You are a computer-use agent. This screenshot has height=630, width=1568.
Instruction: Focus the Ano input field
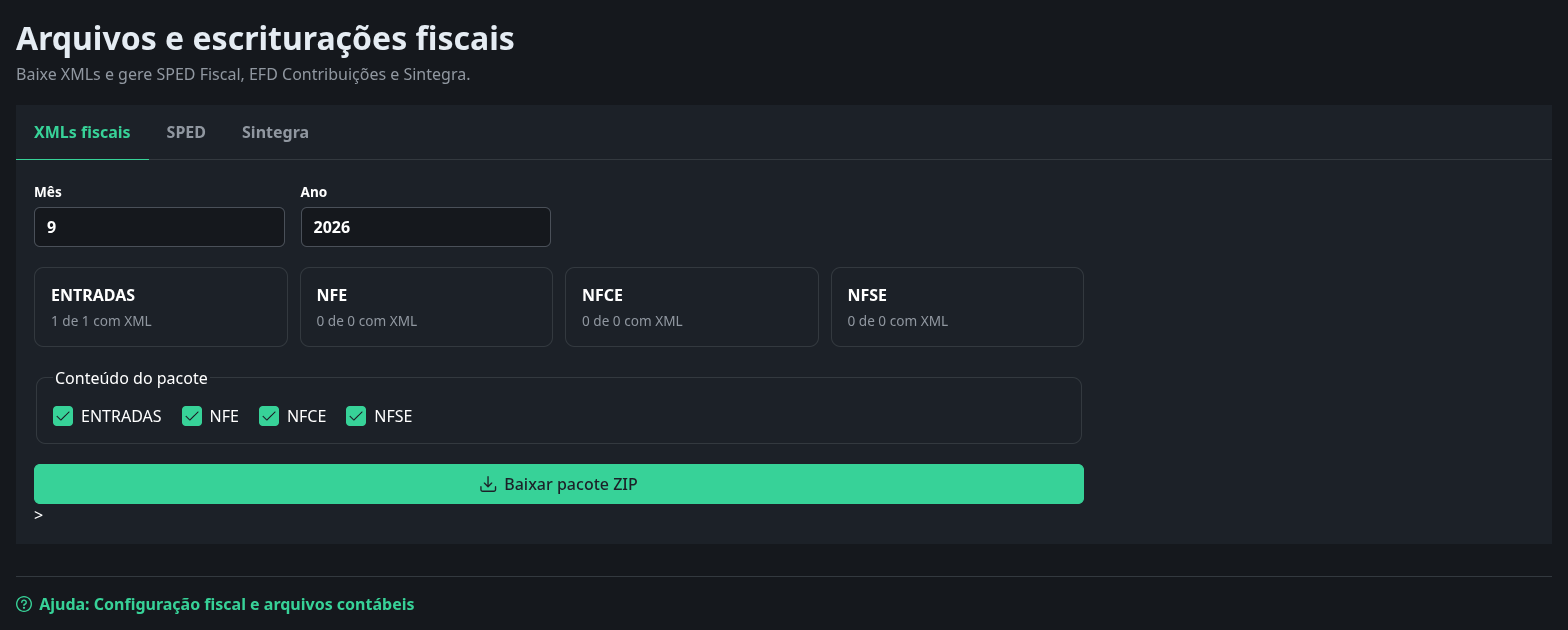(426, 227)
